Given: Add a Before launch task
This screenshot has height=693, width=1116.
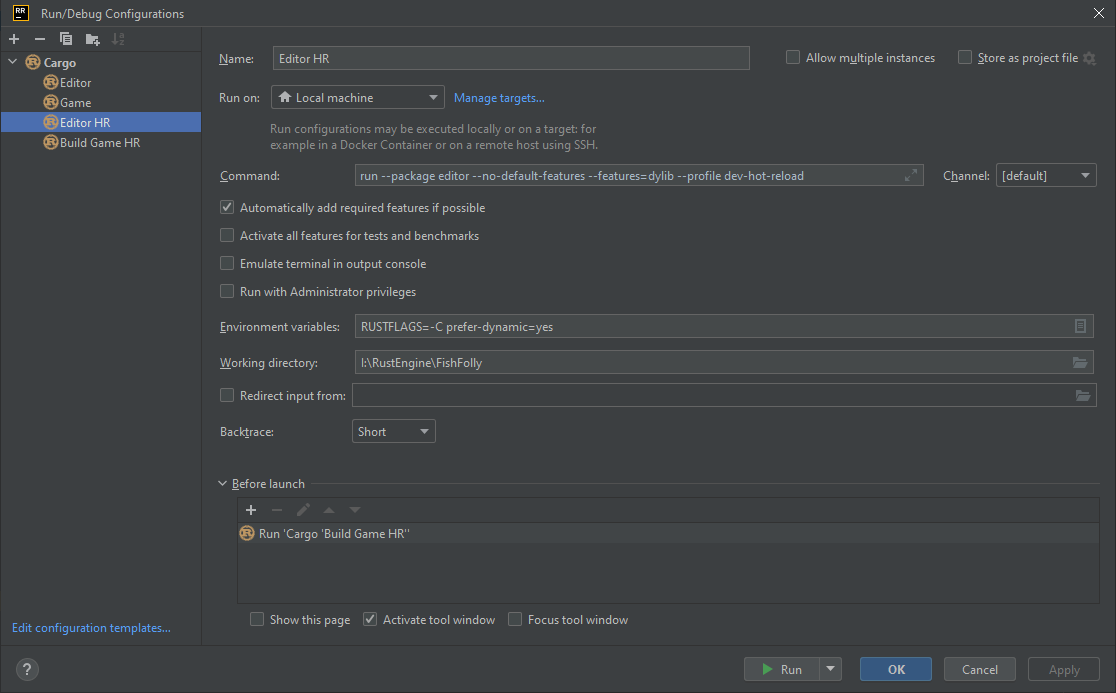Looking at the screenshot, I should click(x=251, y=510).
